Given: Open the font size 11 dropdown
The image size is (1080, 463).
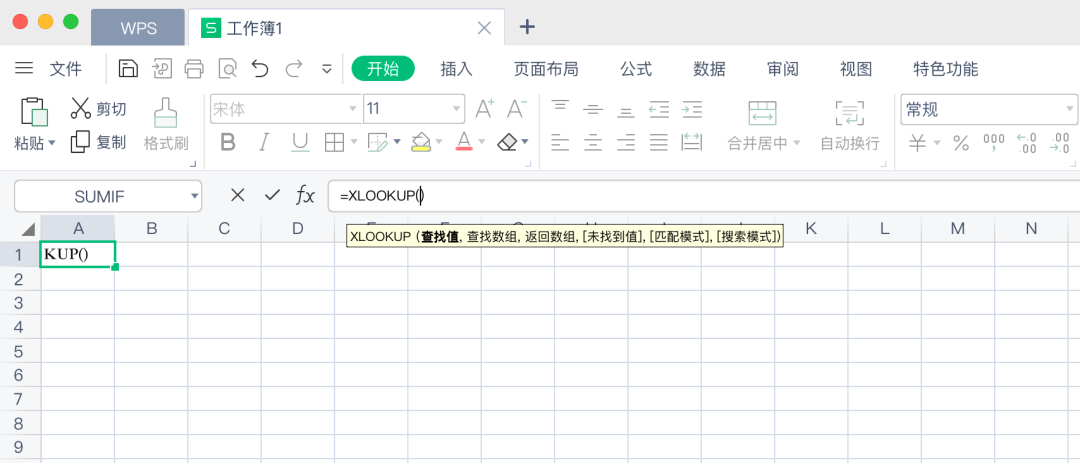Looking at the screenshot, I should click(x=457, y=110).
